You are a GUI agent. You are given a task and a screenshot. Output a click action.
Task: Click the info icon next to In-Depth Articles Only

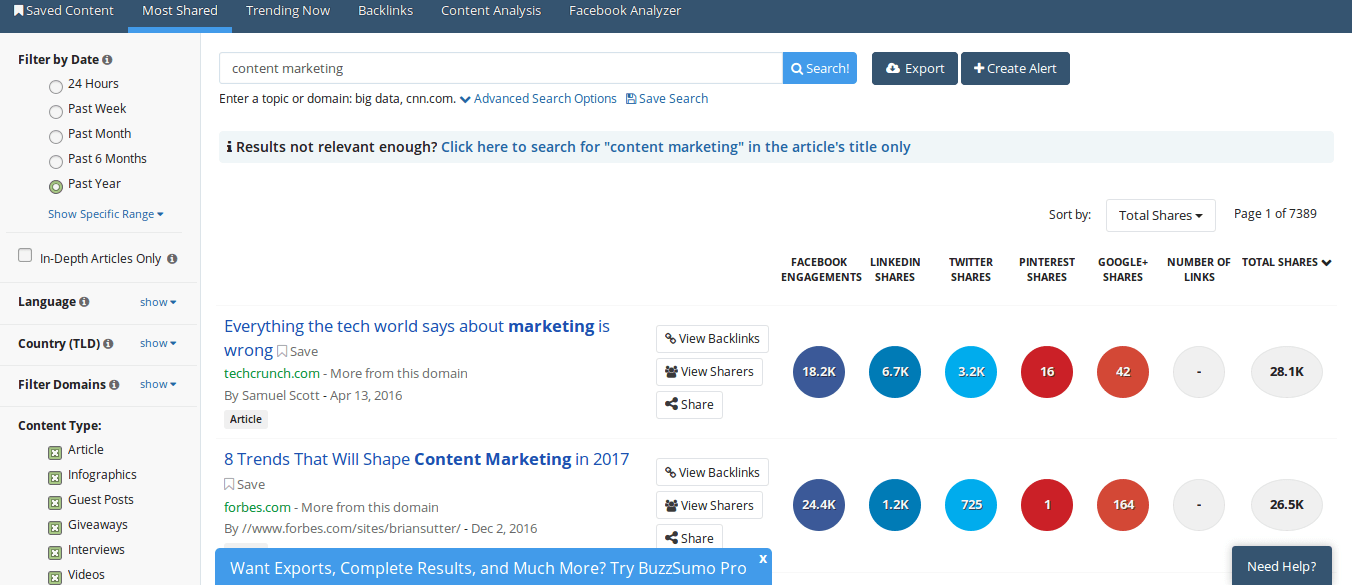coord(172,259)
